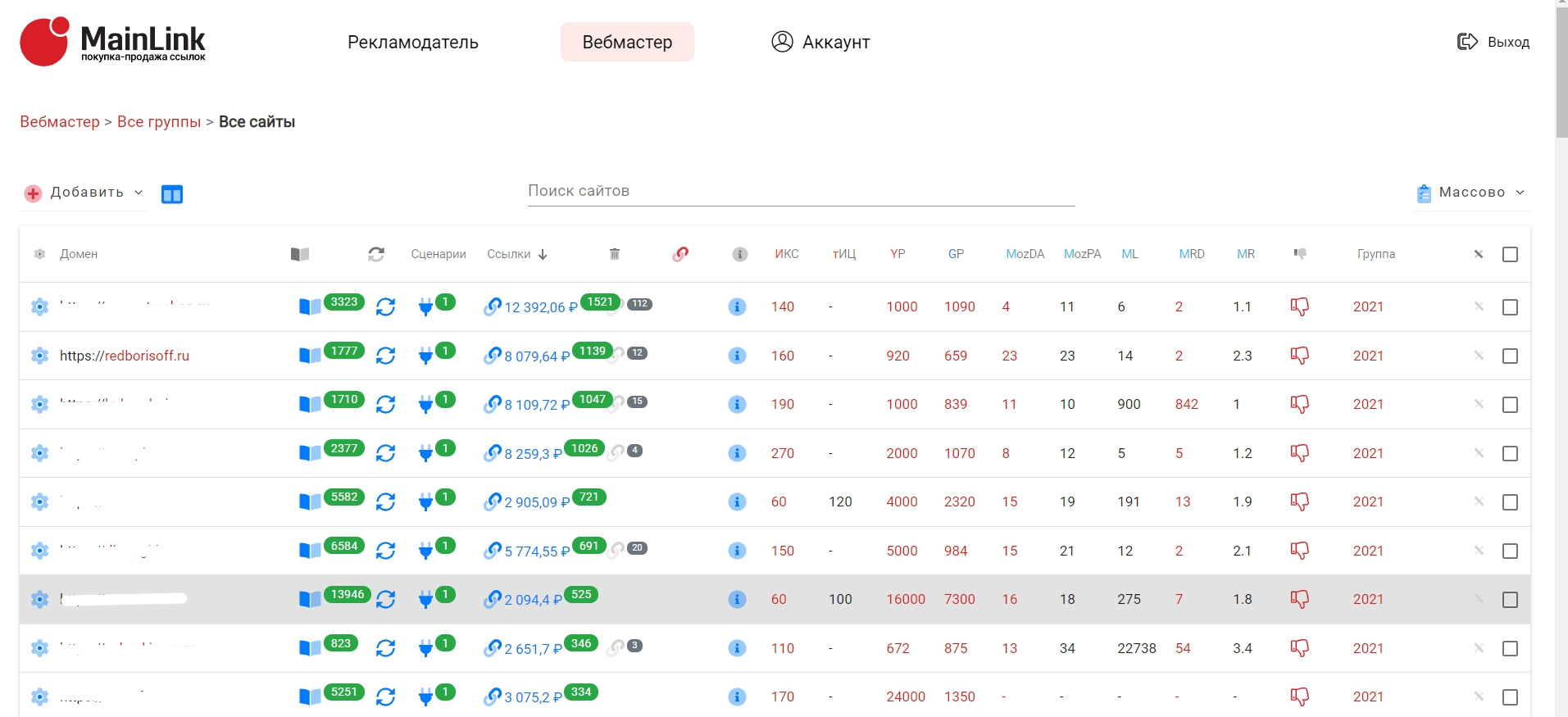Click the Поиск сайтов search field
The height and width of the screenshot is (717, 1568).
(801, 191)
